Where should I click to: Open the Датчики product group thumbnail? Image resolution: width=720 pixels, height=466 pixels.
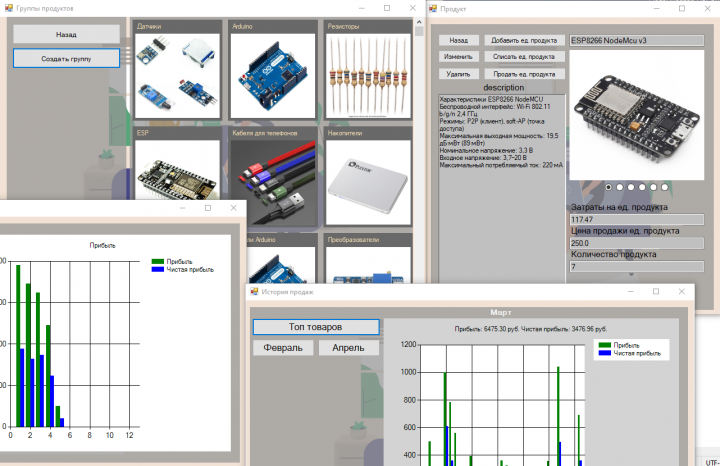(x=177, y=76)
